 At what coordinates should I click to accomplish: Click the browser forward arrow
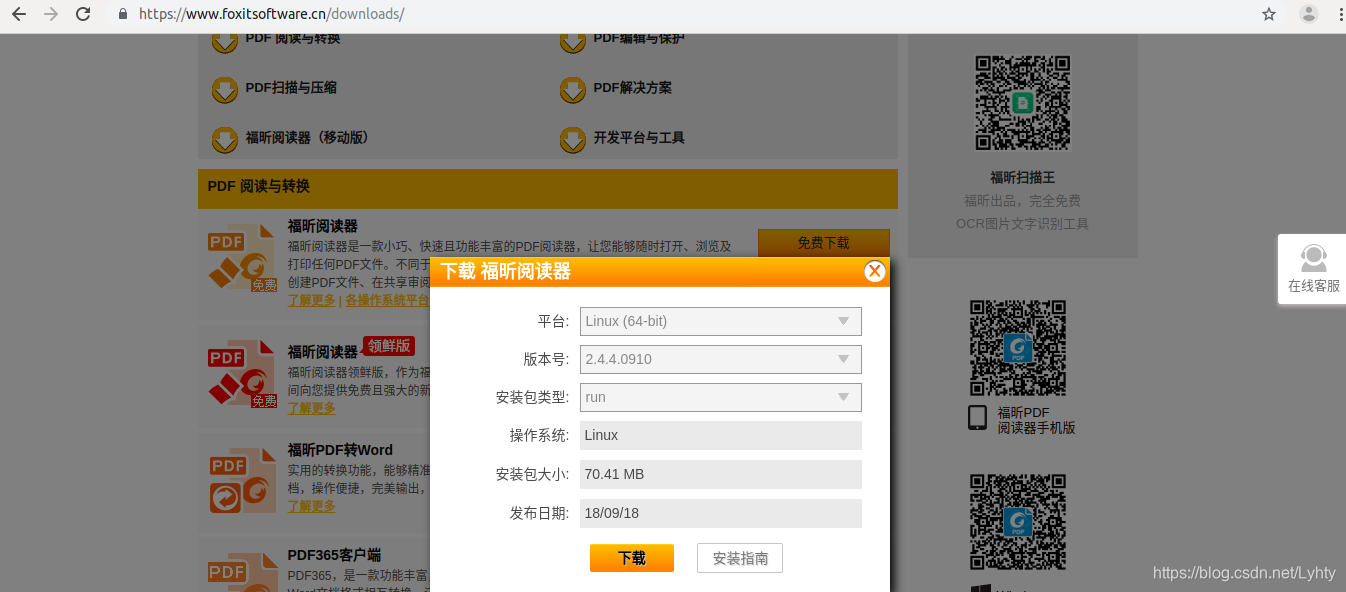pos(51,14)
